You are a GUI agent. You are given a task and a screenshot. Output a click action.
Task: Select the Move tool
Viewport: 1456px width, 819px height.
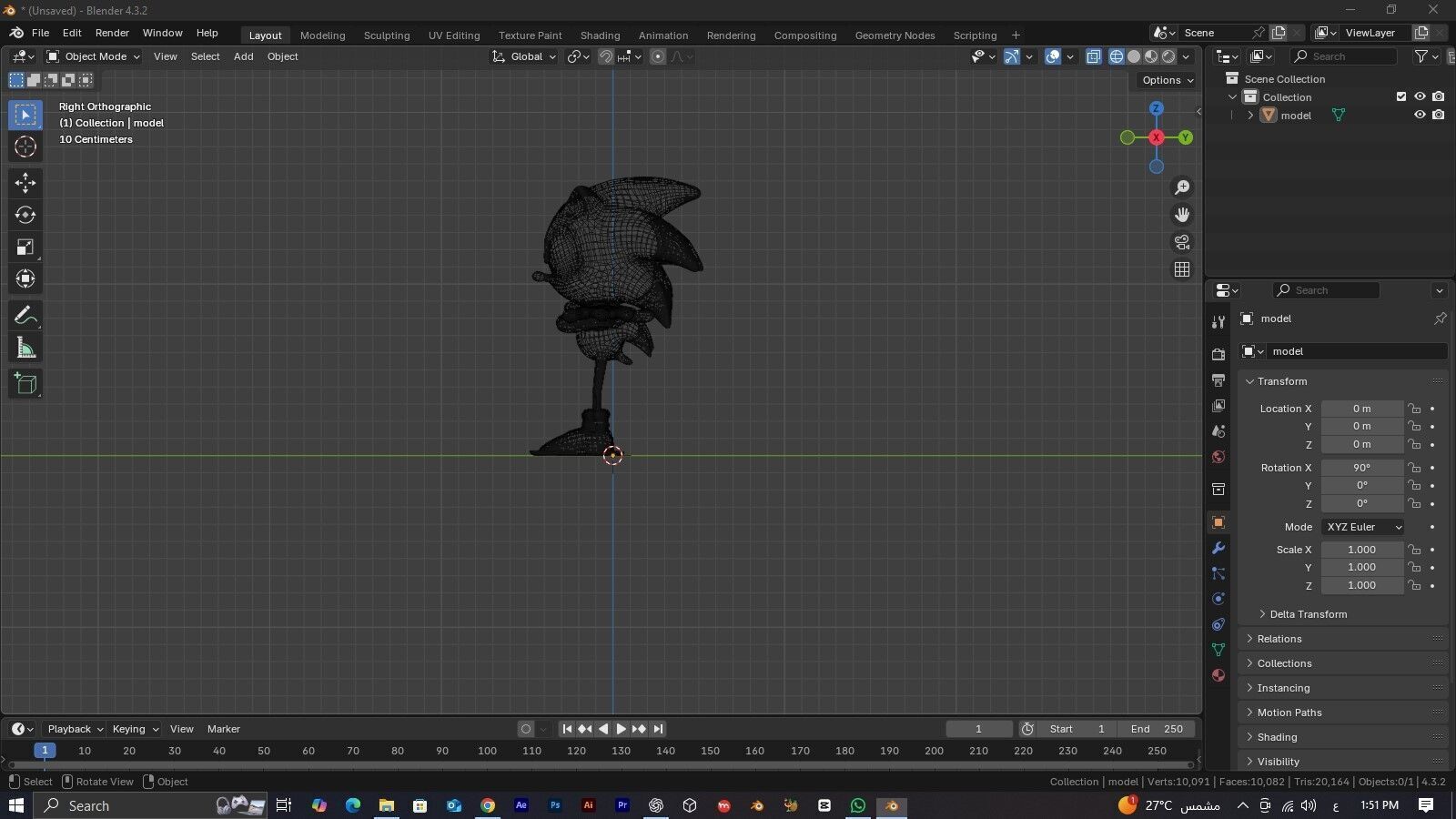click(x=25, y=183)
